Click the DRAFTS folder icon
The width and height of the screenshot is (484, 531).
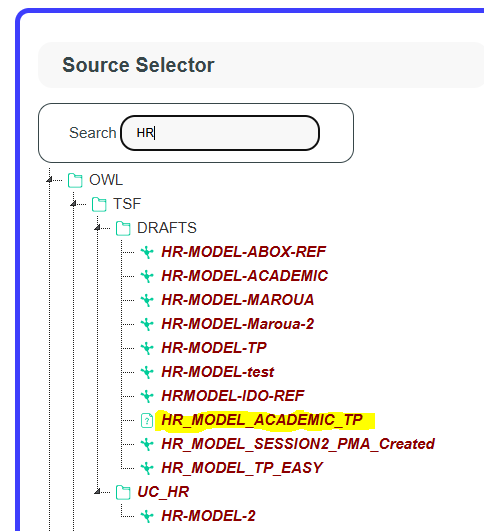coord(123,228)
